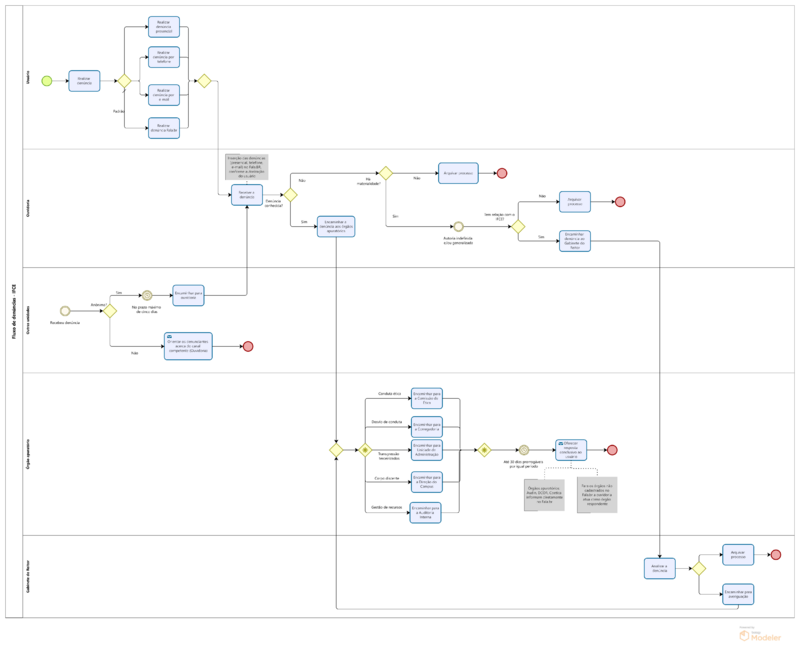Click the green start event in Usuário lane

pyautogui.click(x=46, y=81)
